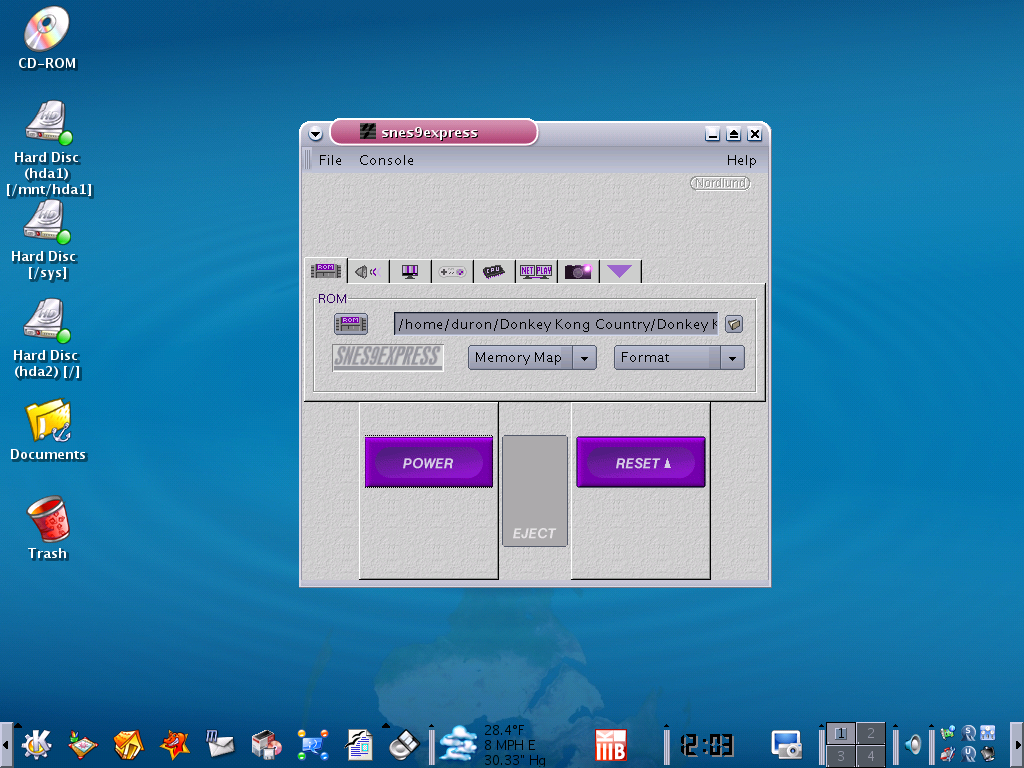1024x768 pixels.
Task: Select the CPU chip tab
Action: pyautogui.click(x=494, y=271)
